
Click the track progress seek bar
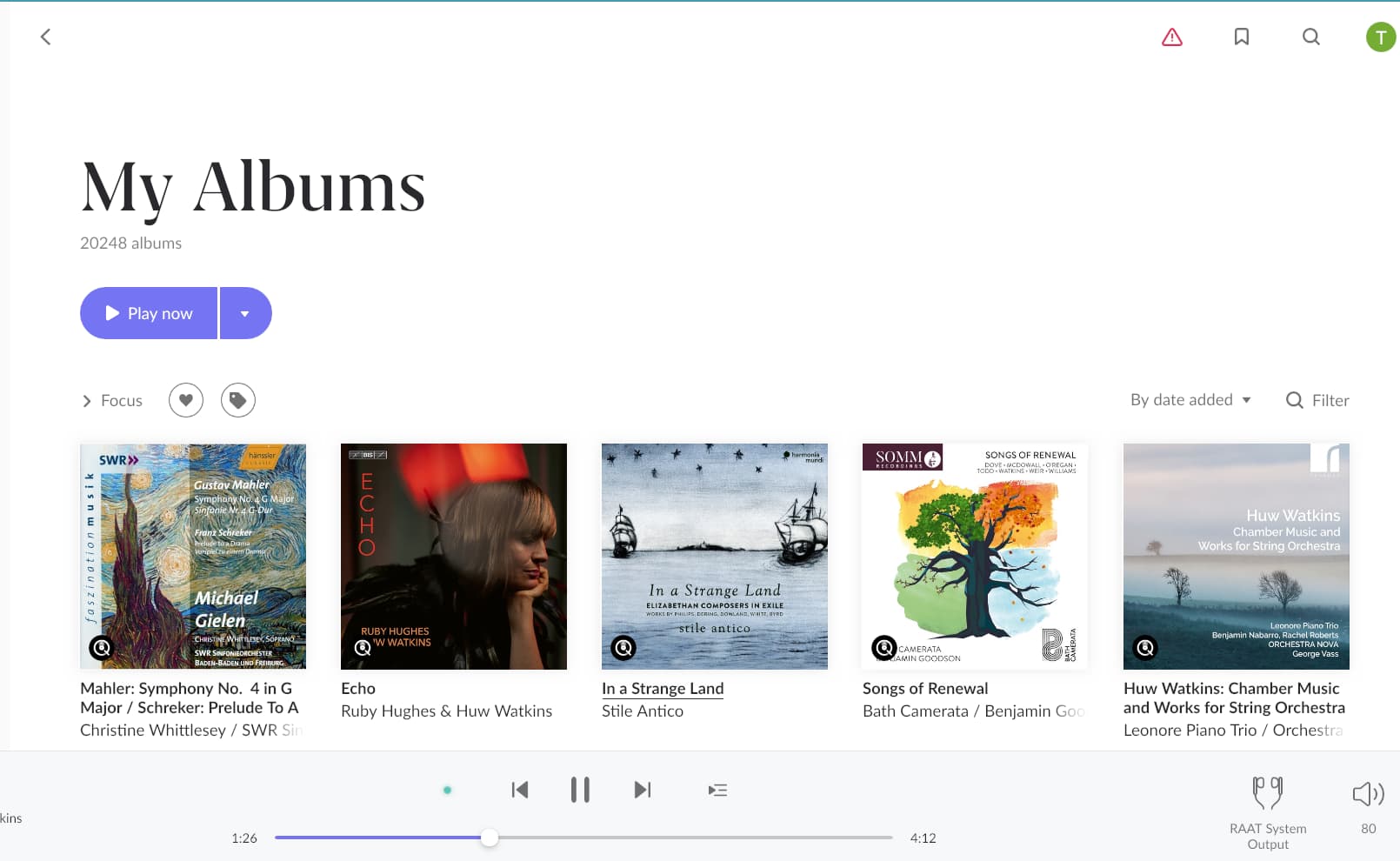(583, 838)
